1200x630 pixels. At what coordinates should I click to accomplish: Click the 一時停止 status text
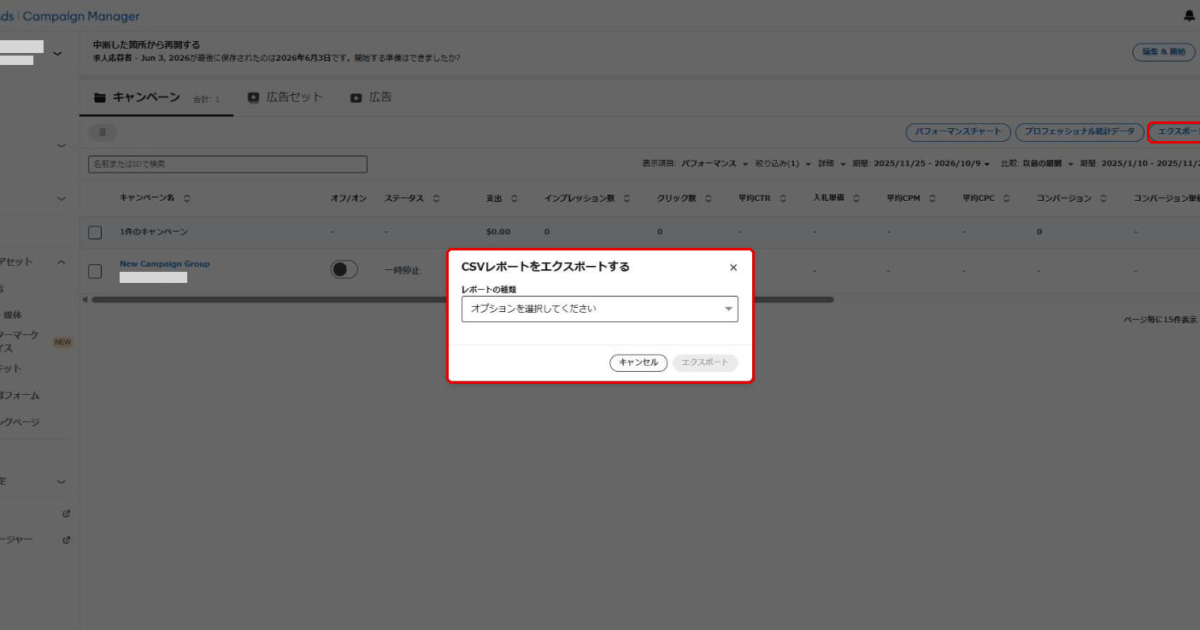pos(402,270)
